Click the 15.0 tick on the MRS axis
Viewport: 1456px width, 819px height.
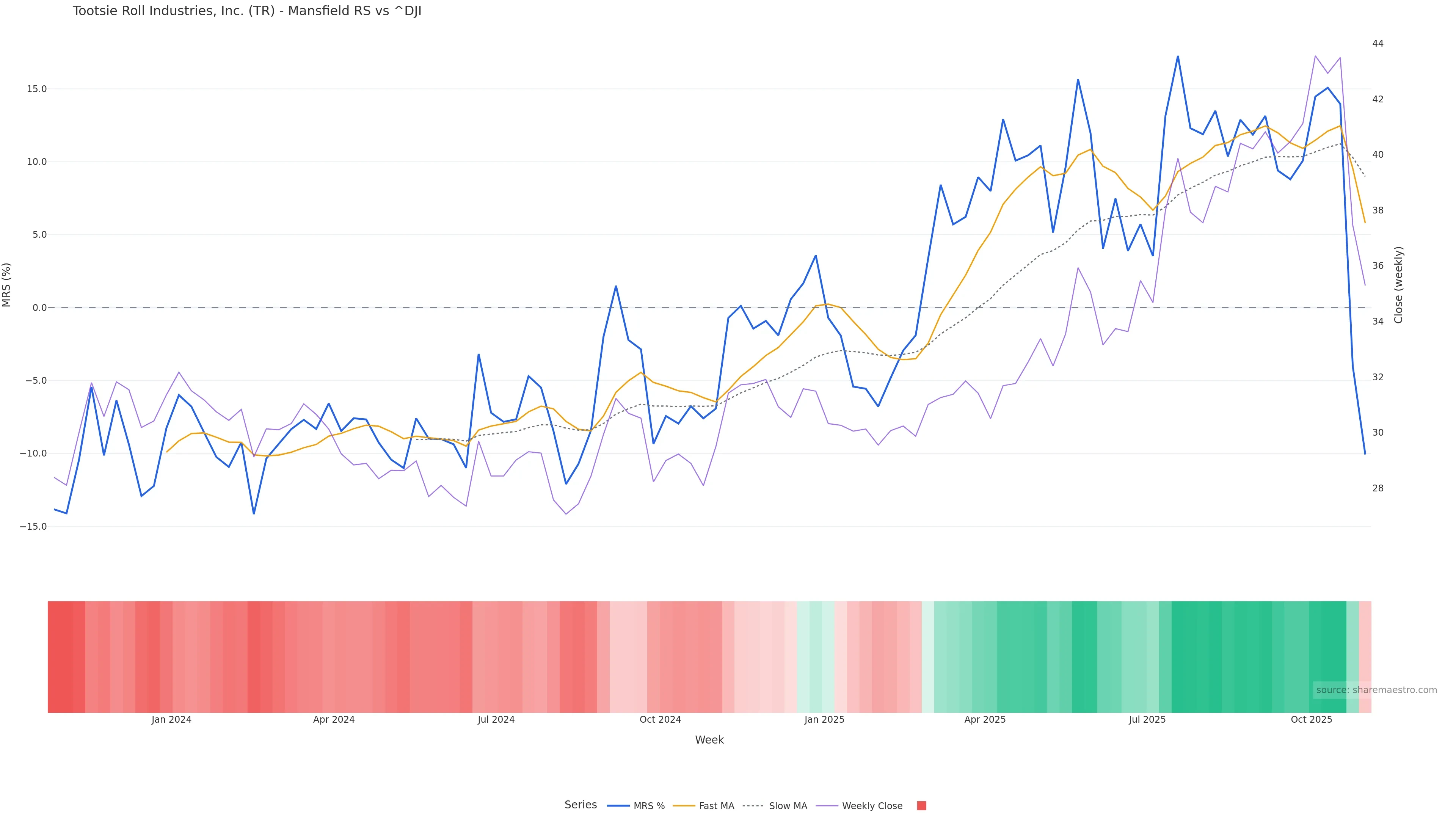tap(37, 89)
